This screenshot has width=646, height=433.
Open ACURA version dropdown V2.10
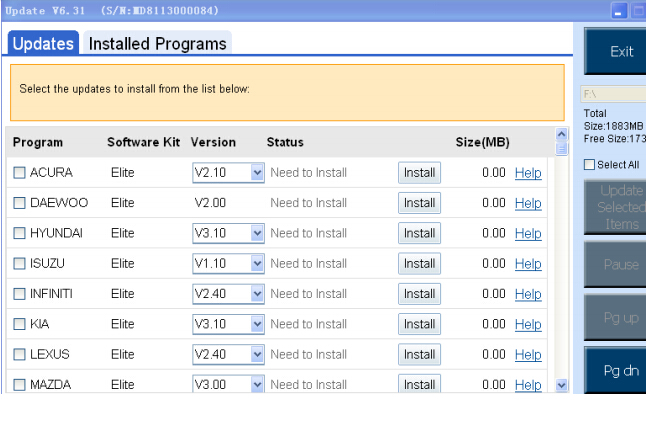[x=228, y=172]
